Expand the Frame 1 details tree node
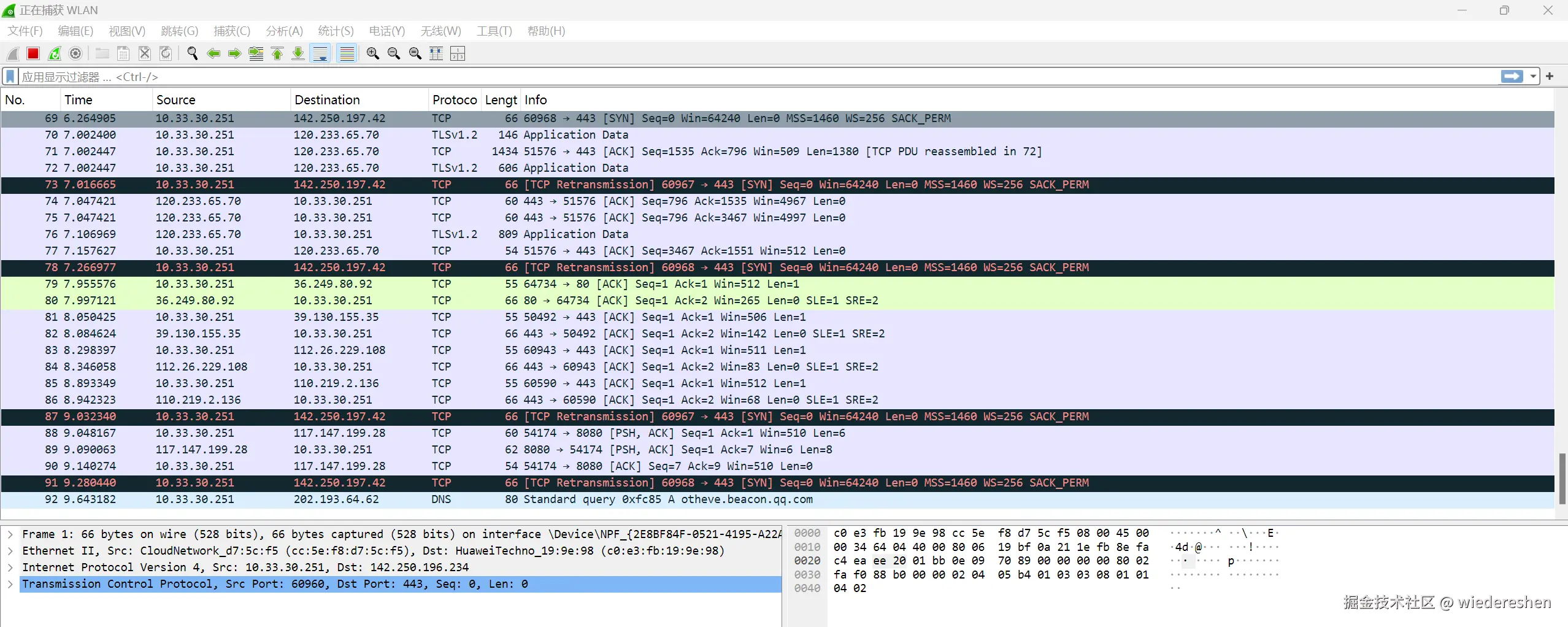The height and width of the screenshot is (627, 1568). coord(10,534)
